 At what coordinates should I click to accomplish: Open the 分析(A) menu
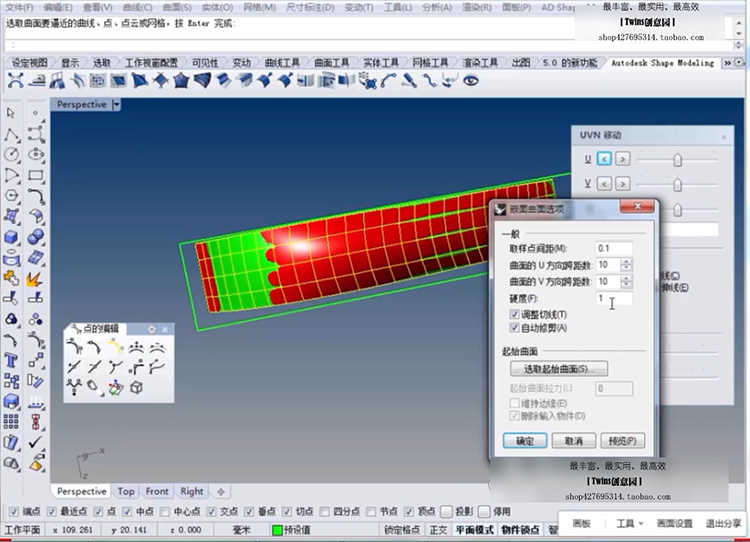click(437, 7)
